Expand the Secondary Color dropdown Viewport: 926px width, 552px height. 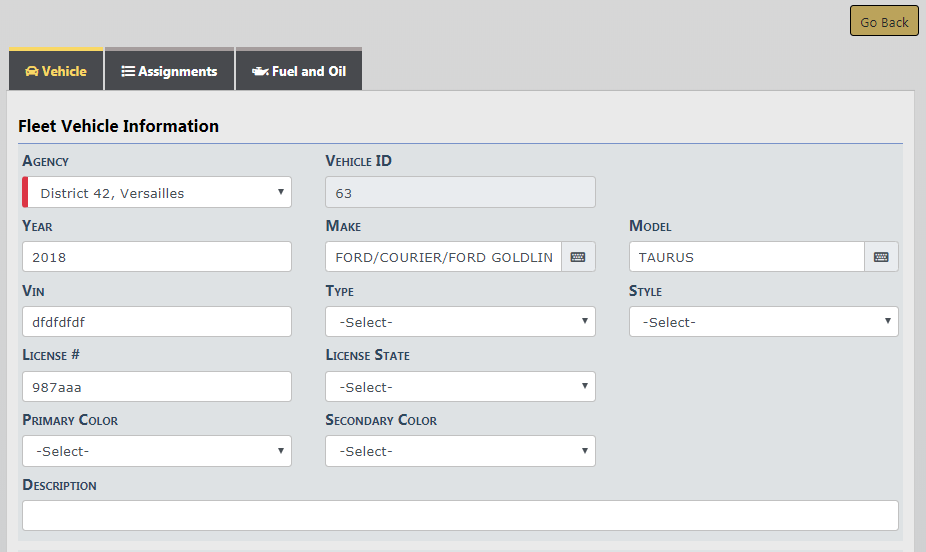click(460, 451)
